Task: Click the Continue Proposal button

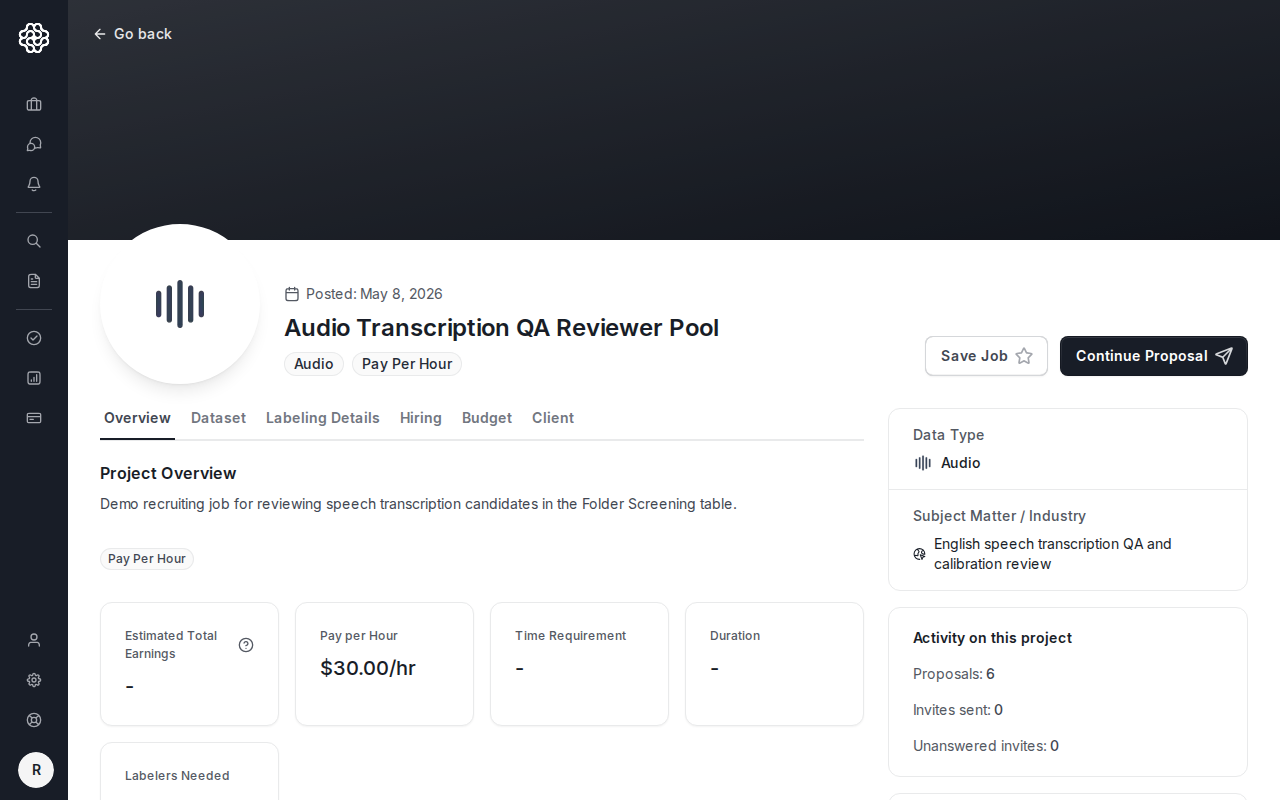Action: (1154, 356)
